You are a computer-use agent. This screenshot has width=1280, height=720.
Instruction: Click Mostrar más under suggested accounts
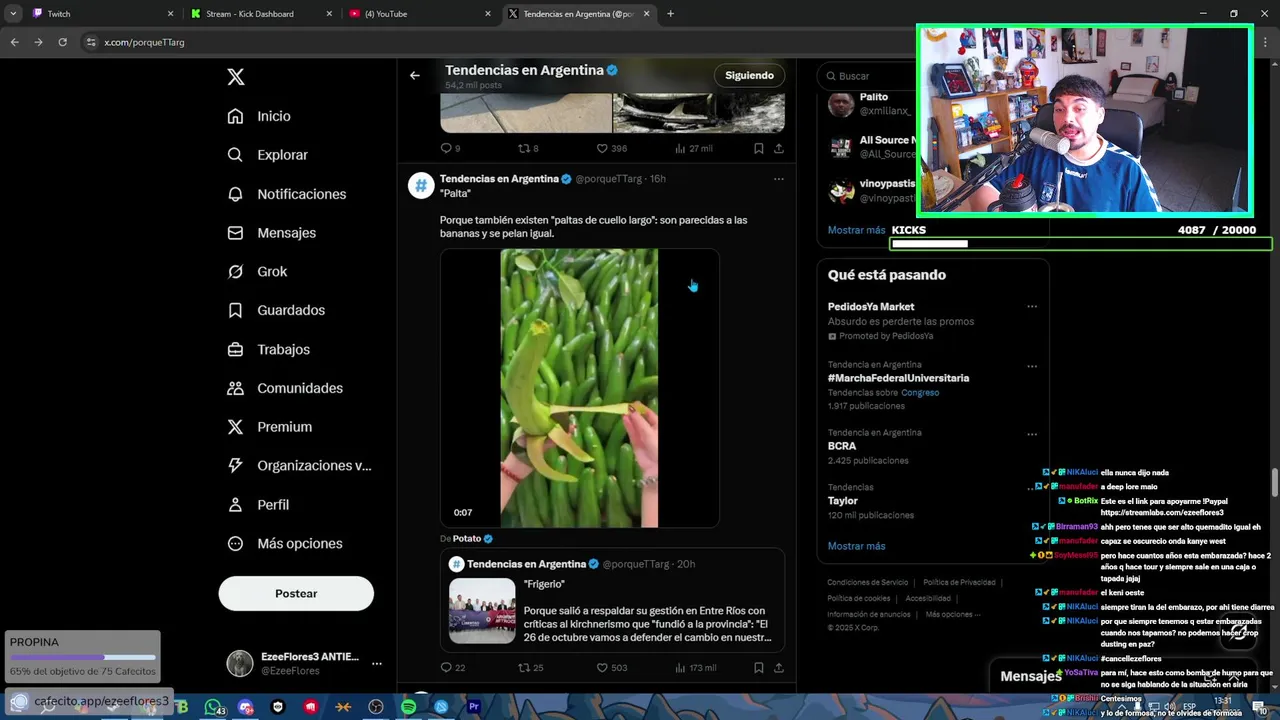click(x=856, y=230)
